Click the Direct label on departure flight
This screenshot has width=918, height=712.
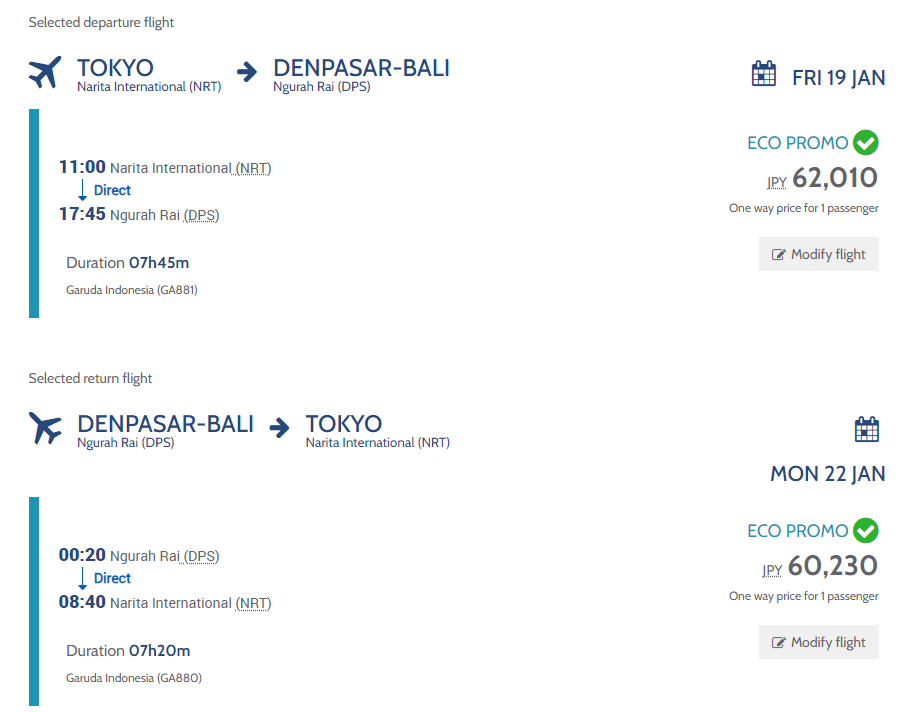coord(112,190)
